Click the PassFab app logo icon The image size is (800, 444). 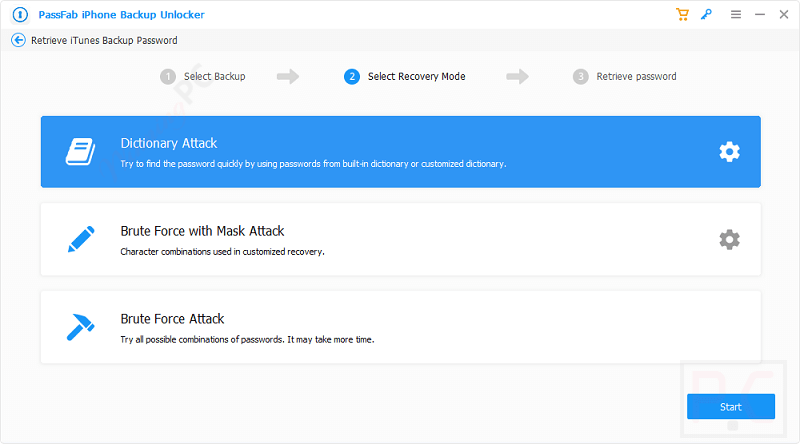pos(20,15)
